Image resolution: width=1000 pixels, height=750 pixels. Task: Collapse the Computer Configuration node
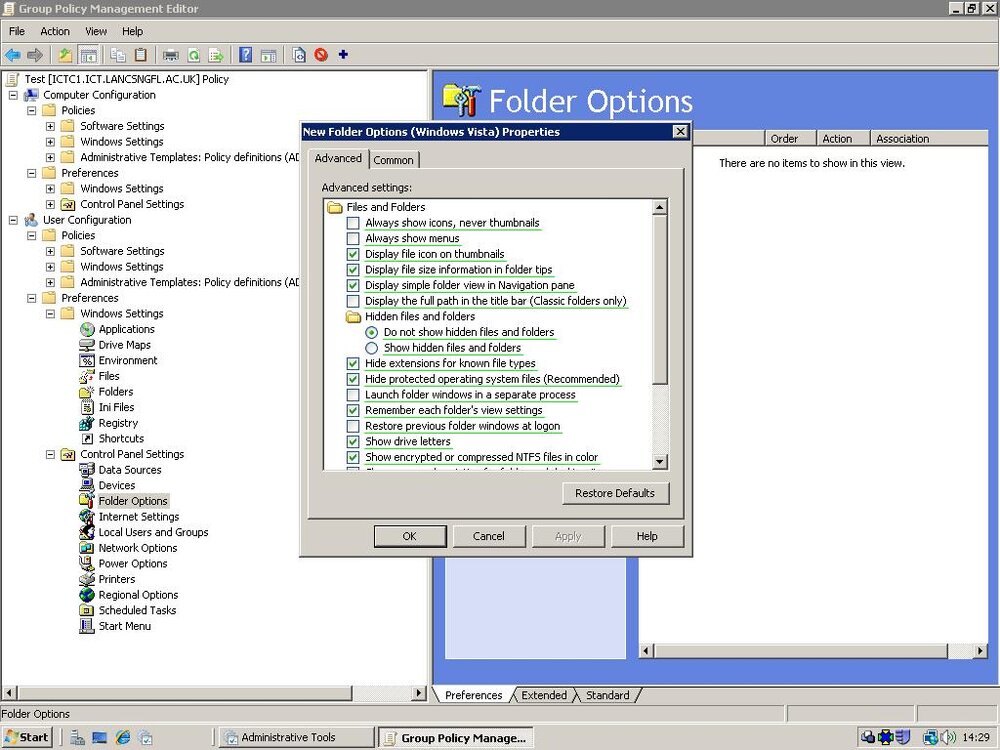[13, 95]
